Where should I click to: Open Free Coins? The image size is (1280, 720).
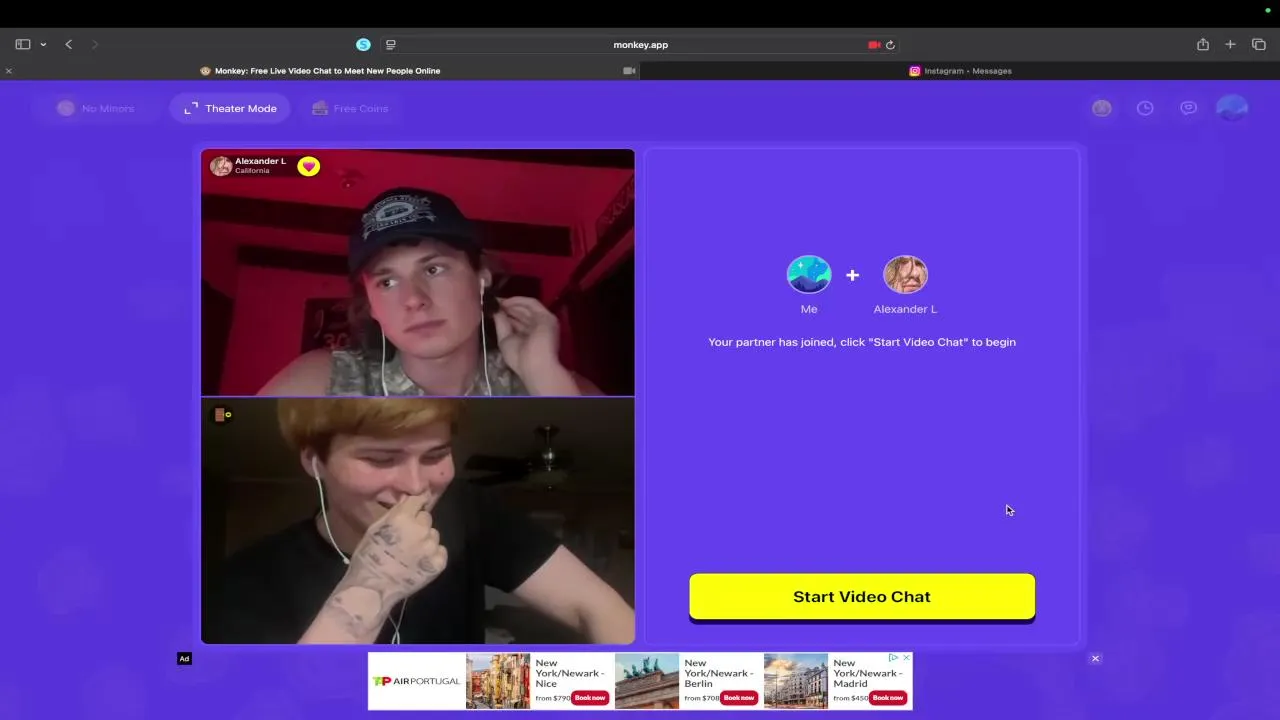(349, 108)
